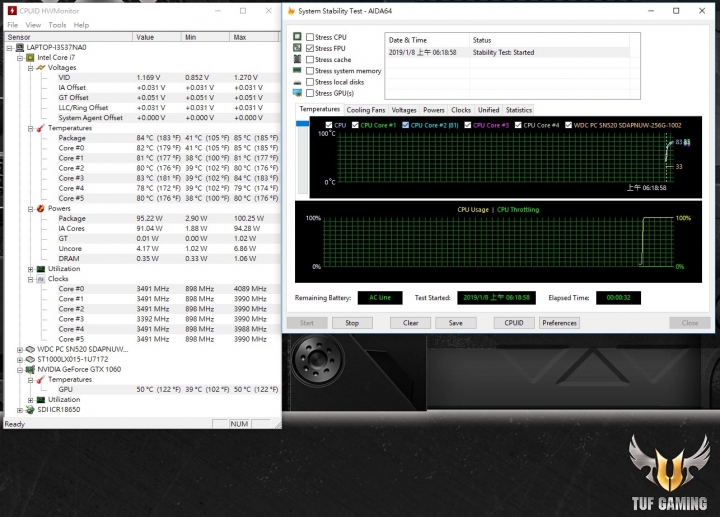This screenshot has width=720, height=517.
Task: Expand the CPU Utilization branch
Action: pyautogui.click(x=30, y=269)
